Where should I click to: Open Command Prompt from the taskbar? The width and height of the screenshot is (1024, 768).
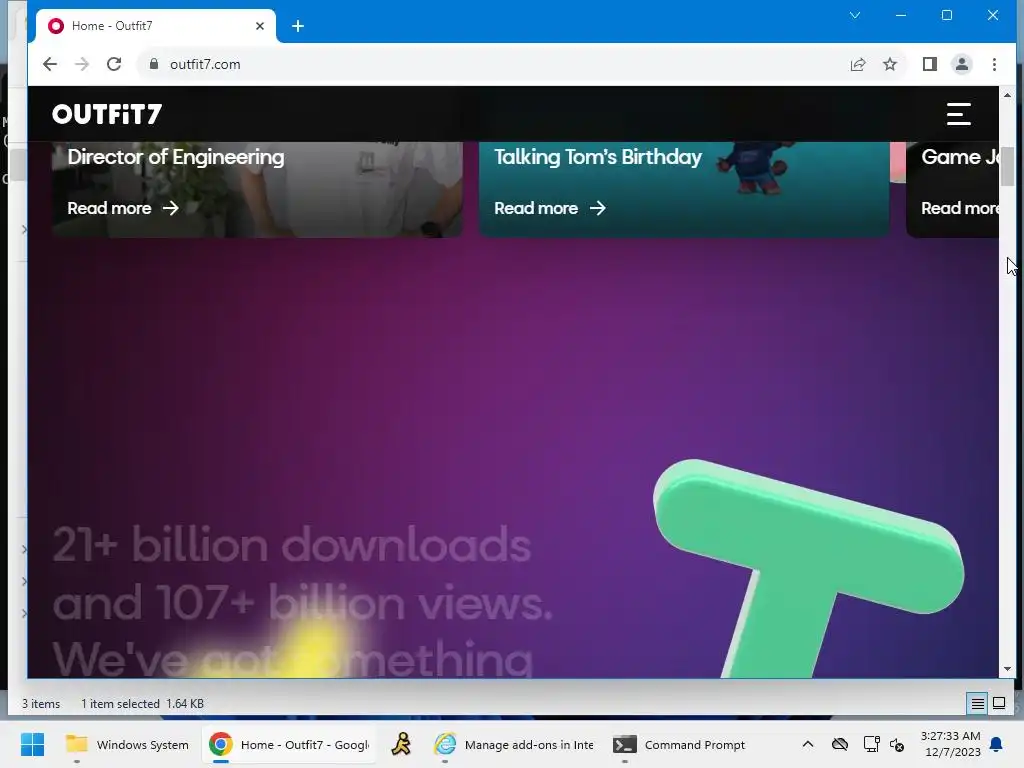point(679,744)
